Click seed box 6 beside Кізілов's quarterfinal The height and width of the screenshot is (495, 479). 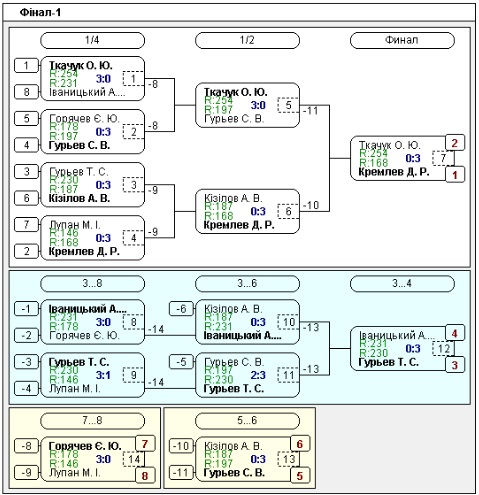click(x=26, y=198)
